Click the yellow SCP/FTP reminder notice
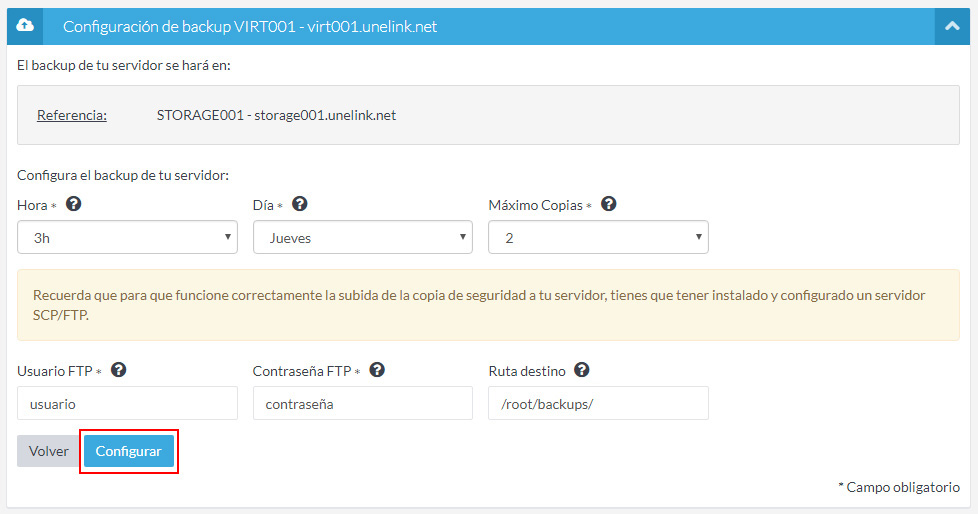Screen dimensions: 978x514 click(x=488, y=305)
